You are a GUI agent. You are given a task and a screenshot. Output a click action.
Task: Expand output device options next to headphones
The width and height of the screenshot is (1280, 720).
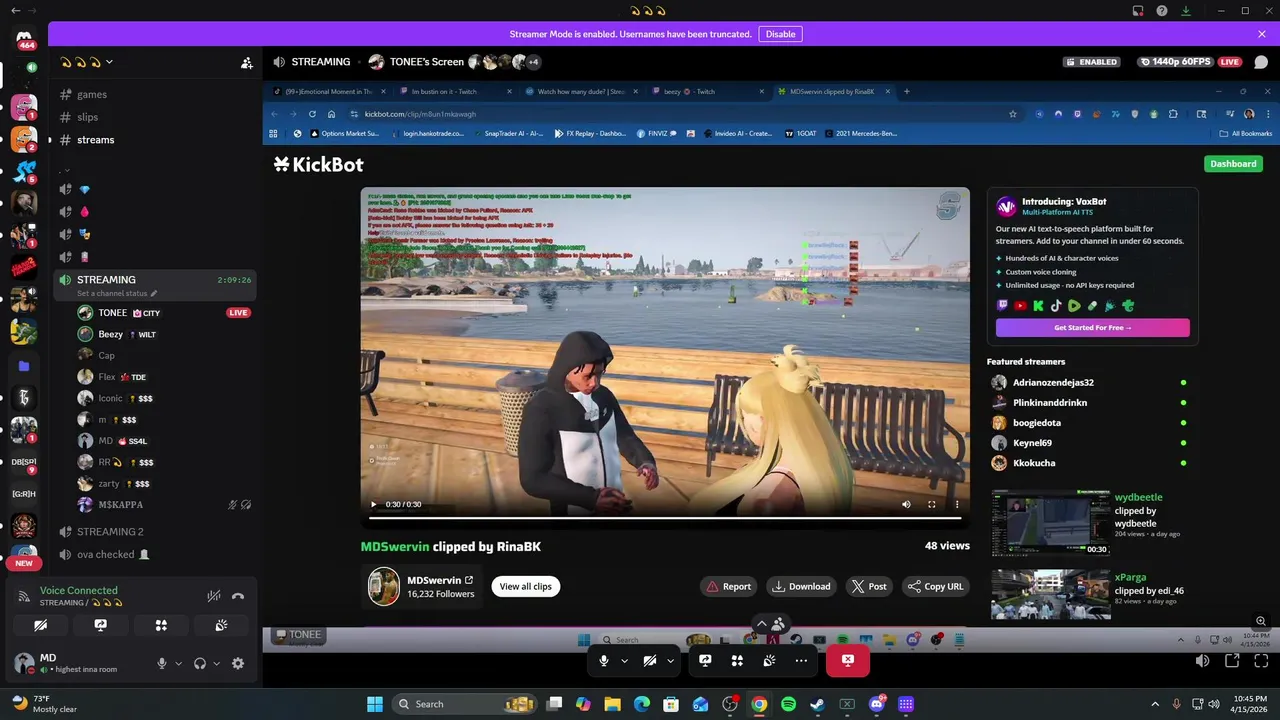(216, 663)
